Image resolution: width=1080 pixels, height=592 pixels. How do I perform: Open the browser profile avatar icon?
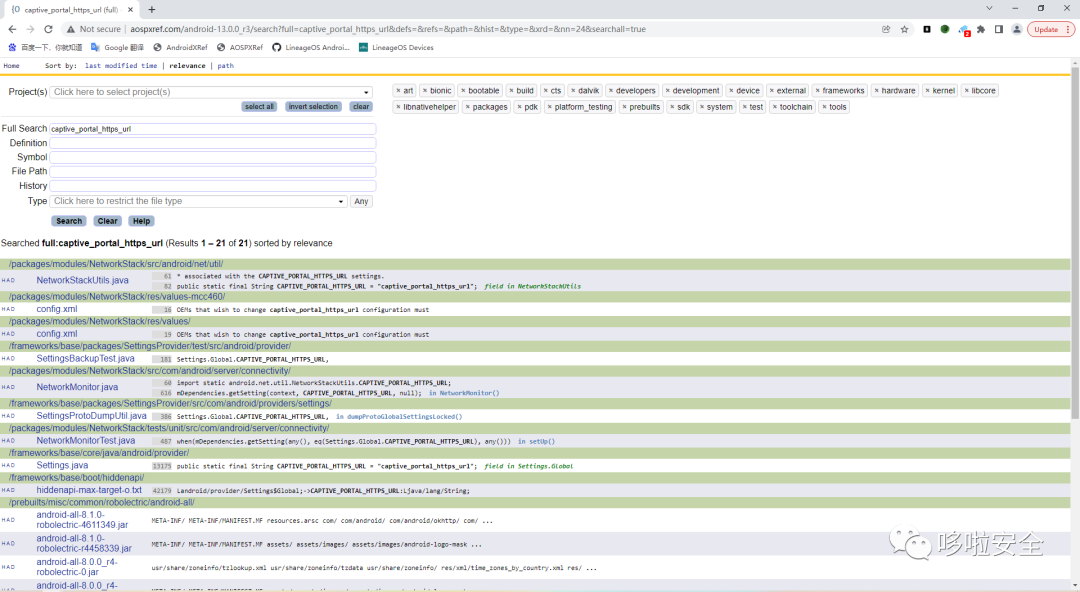point(1017,29)
